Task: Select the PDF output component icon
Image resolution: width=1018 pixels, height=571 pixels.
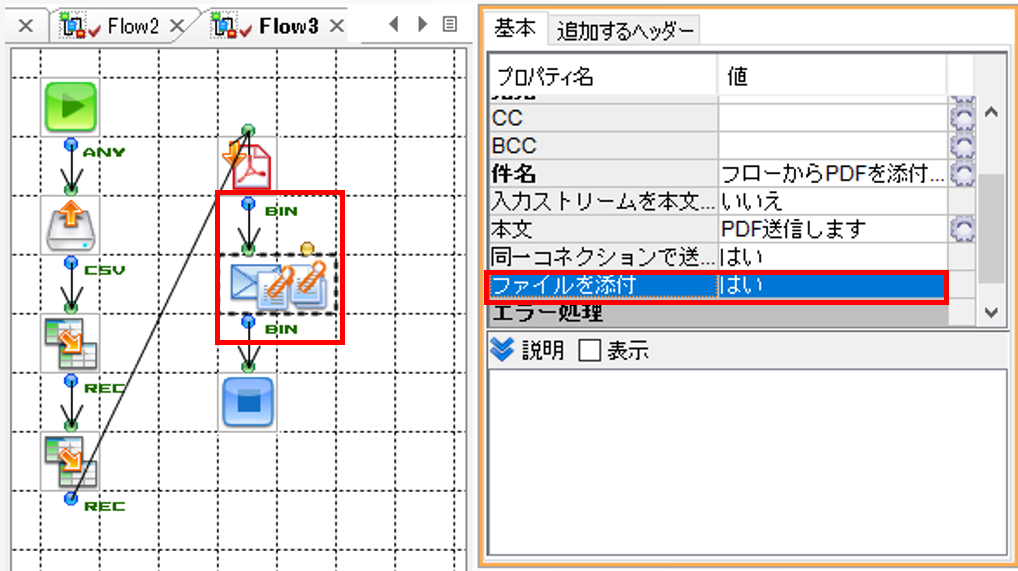Action: (247, 166)
